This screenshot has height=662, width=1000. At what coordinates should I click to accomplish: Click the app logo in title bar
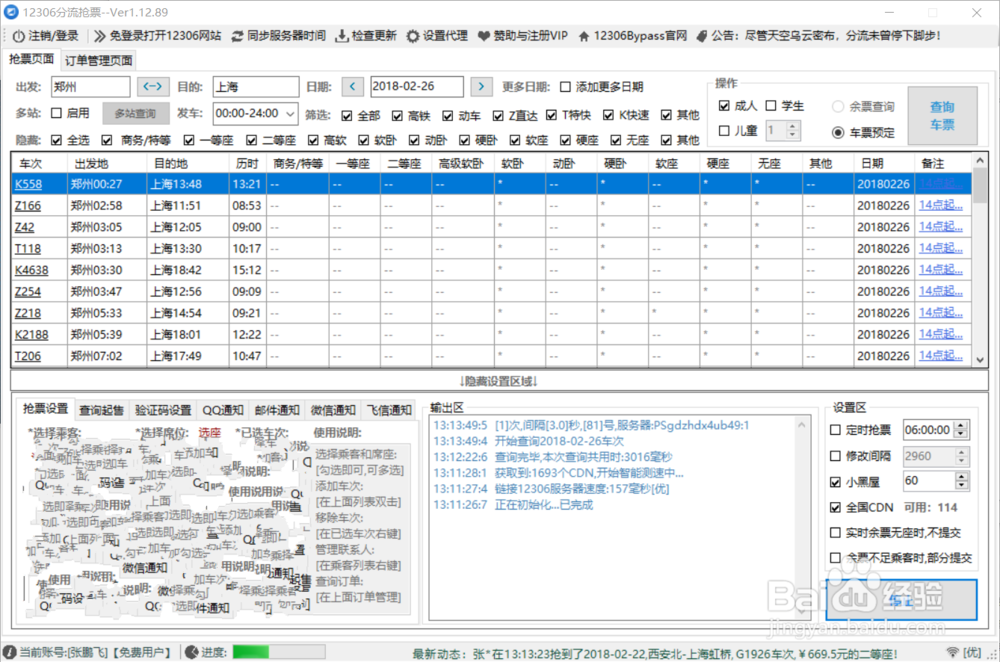click(11, 12)
